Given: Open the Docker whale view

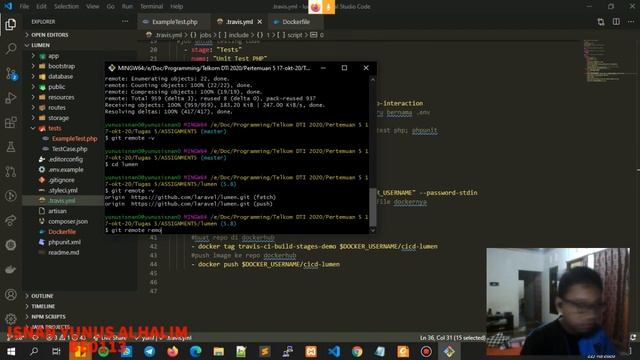Looking at the screenshot, I should tap(11, 269).
